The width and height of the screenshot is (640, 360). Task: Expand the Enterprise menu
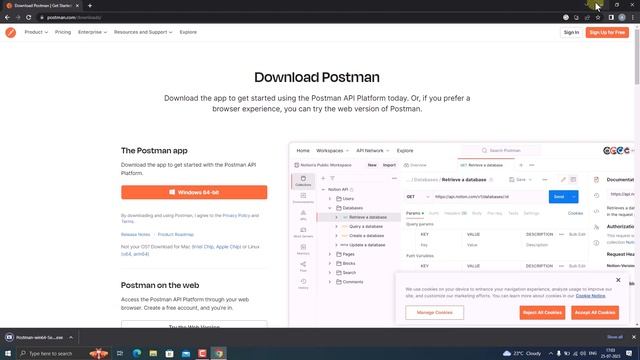92,32
